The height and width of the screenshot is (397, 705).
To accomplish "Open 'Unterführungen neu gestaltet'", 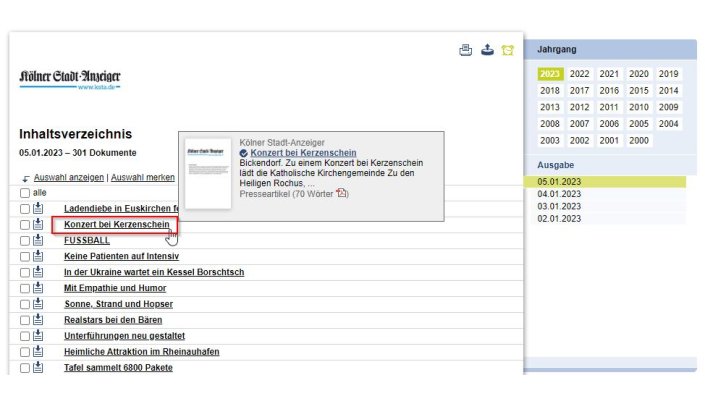I will [x=125, y=335].
